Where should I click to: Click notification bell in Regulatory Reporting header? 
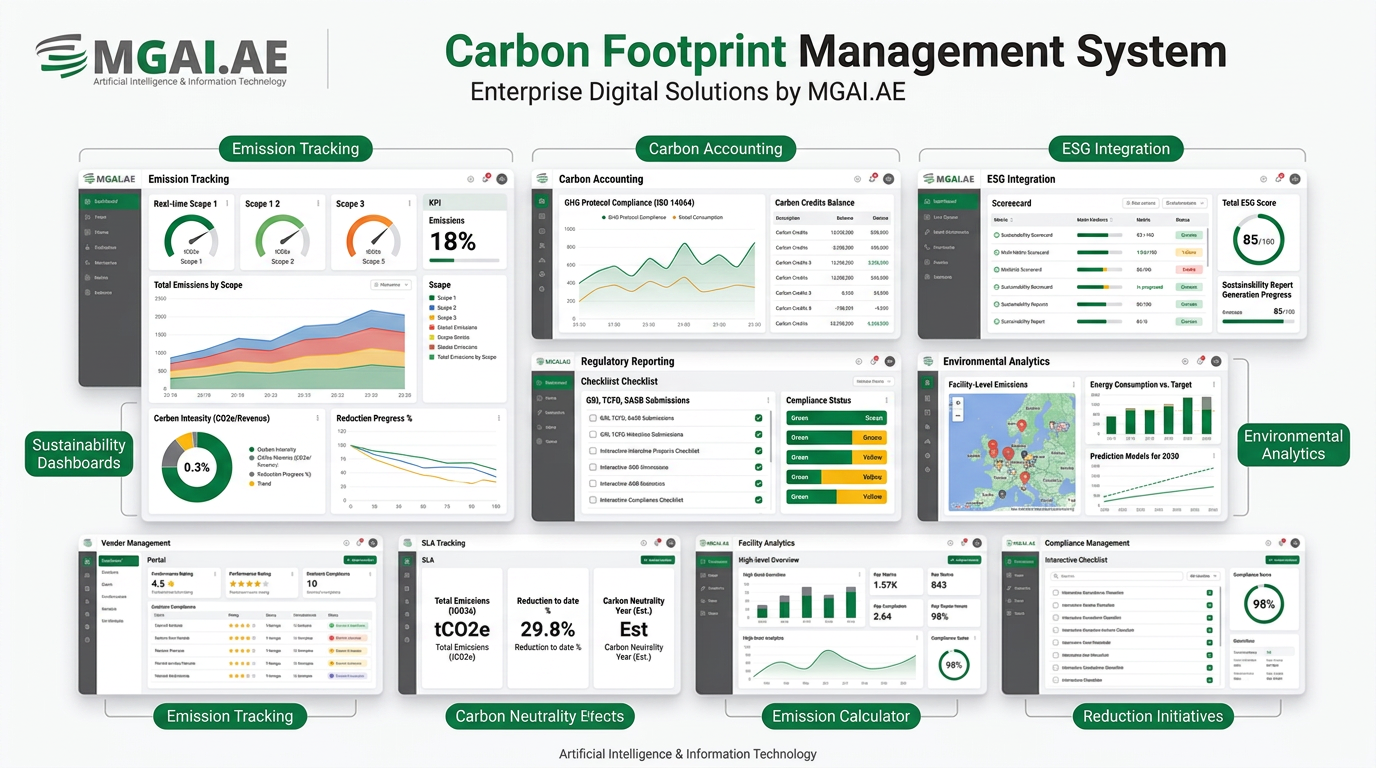[x=874, y=361]
